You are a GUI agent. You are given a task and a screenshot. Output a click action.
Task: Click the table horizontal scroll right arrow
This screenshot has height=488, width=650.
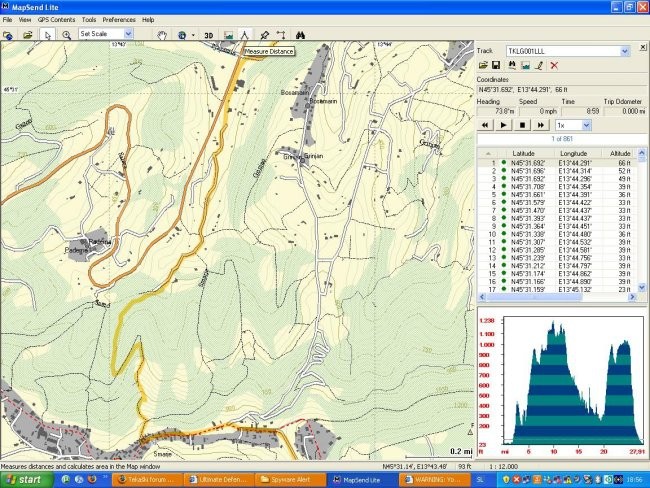tap(632, 297)
